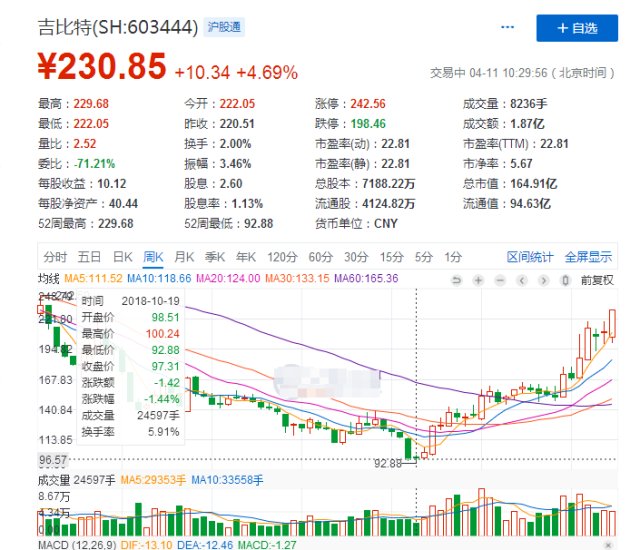This screenshot has height=550, width=640.
Task: Select the 30分 chart tab
Action: click(x=356, y=257)
